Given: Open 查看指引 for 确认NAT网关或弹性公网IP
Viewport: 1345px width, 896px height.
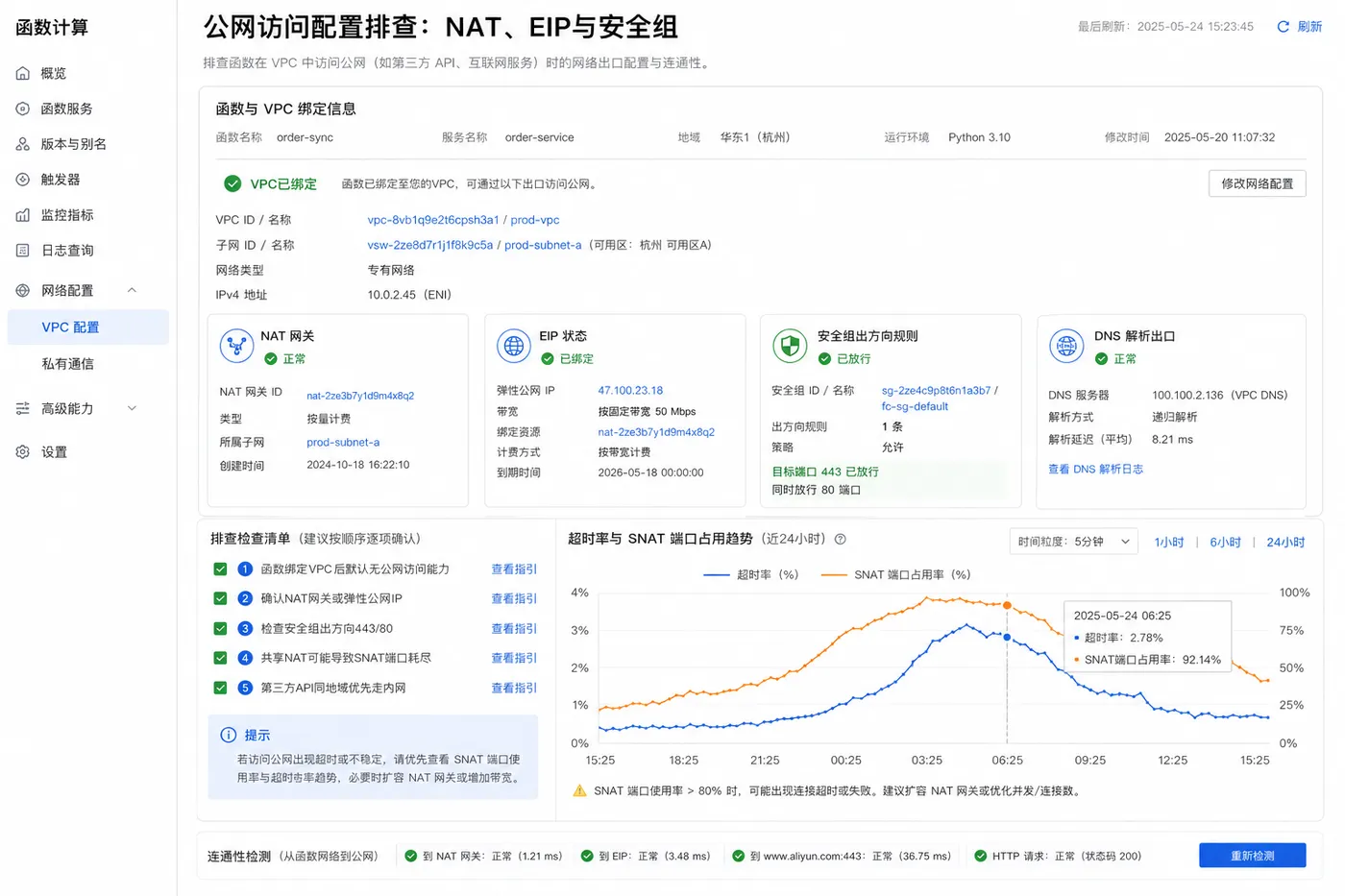Looking at the screenshot, I should point(514,598).
